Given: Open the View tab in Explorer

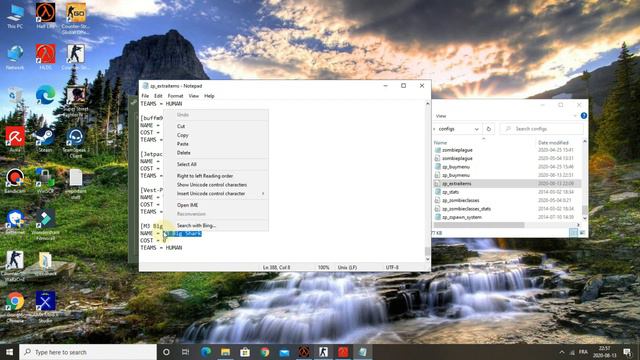Looking at the screenshot, I should point(441,116).
